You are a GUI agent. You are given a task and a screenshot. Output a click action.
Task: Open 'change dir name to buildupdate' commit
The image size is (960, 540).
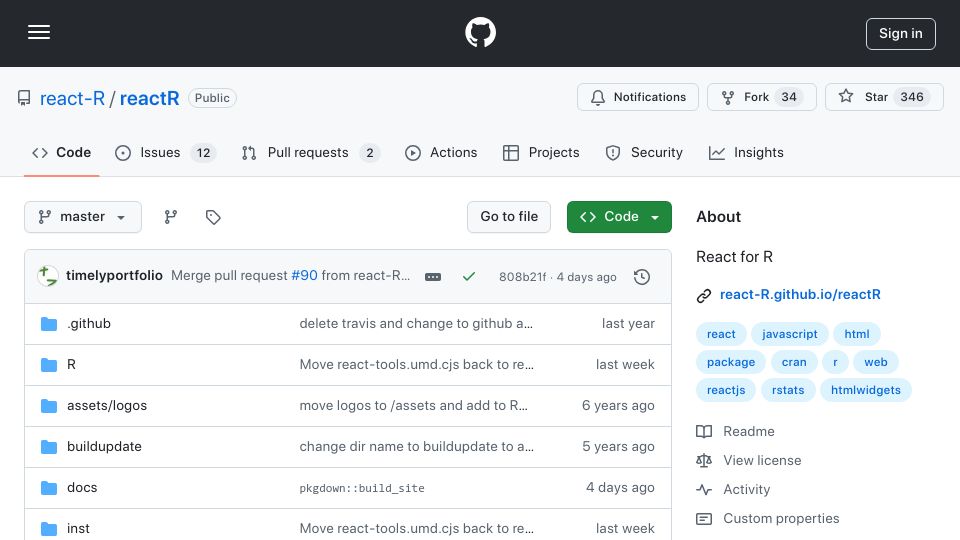tap(416, 446)
